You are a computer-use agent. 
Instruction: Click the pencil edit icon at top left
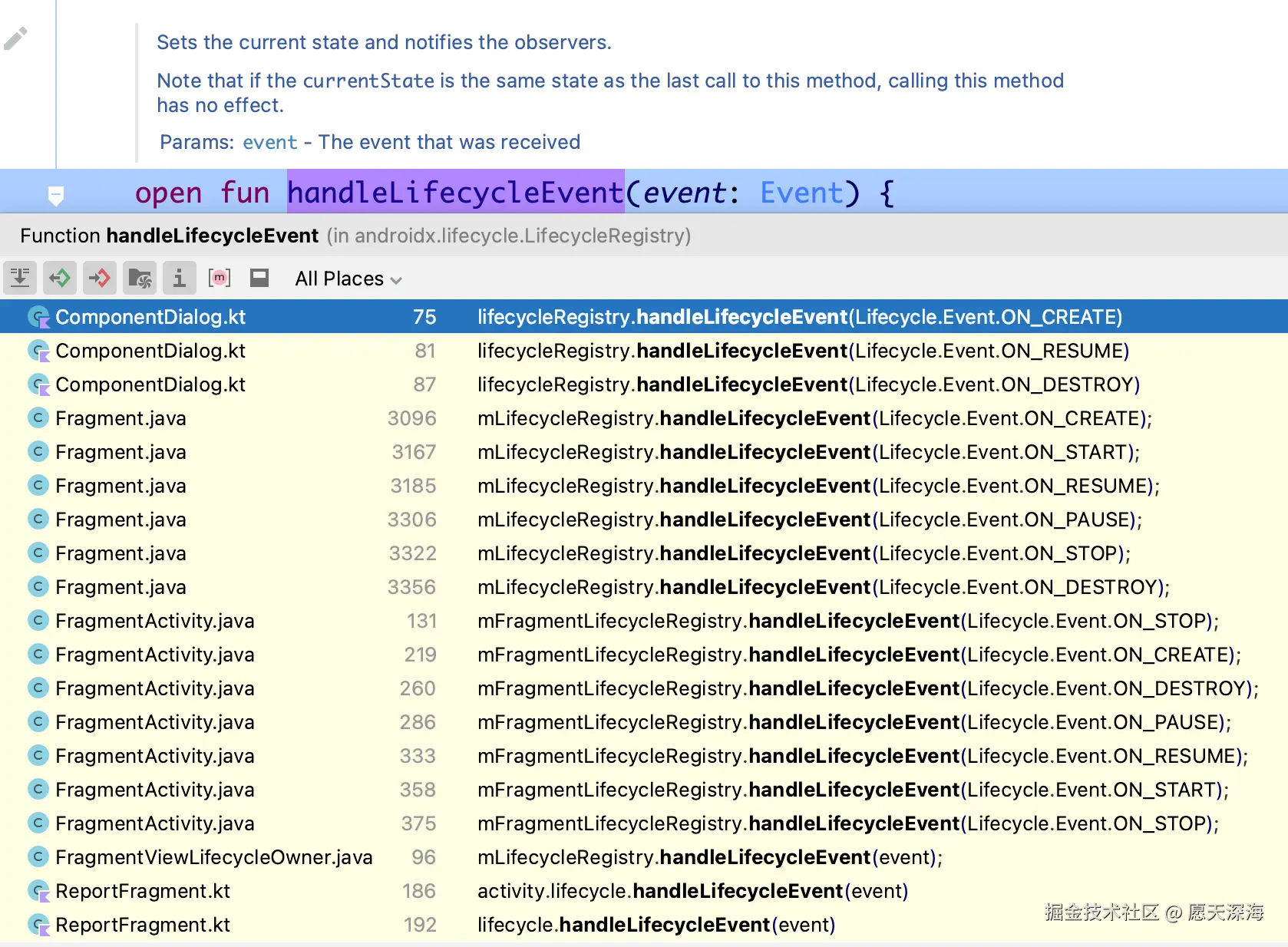tap(16, 38)
